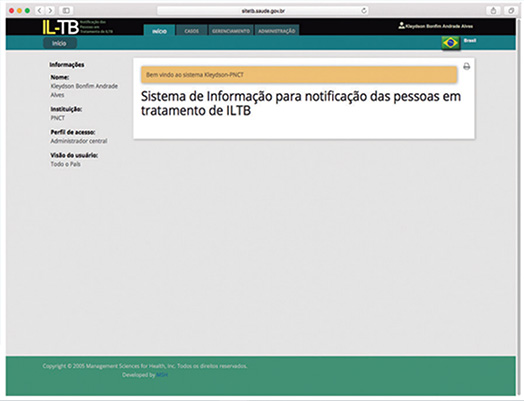Click the orange welcome message banner

(x=299, y=75)
